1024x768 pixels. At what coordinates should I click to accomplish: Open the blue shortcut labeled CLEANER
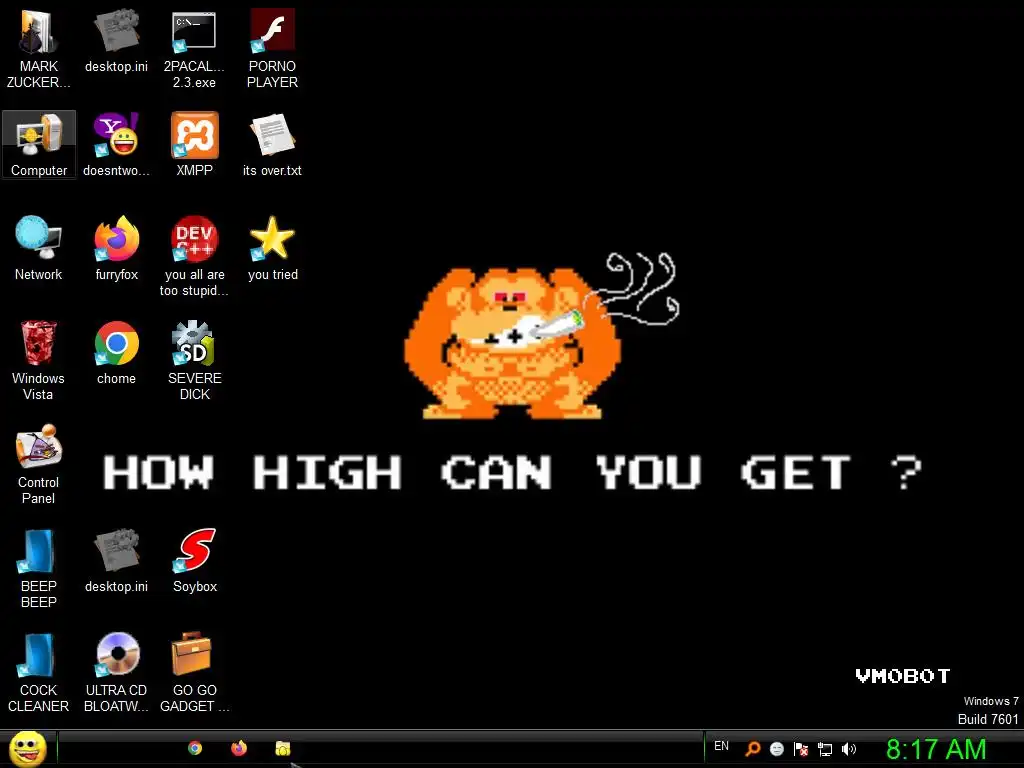pyautogui.click(x=39, y=671)
